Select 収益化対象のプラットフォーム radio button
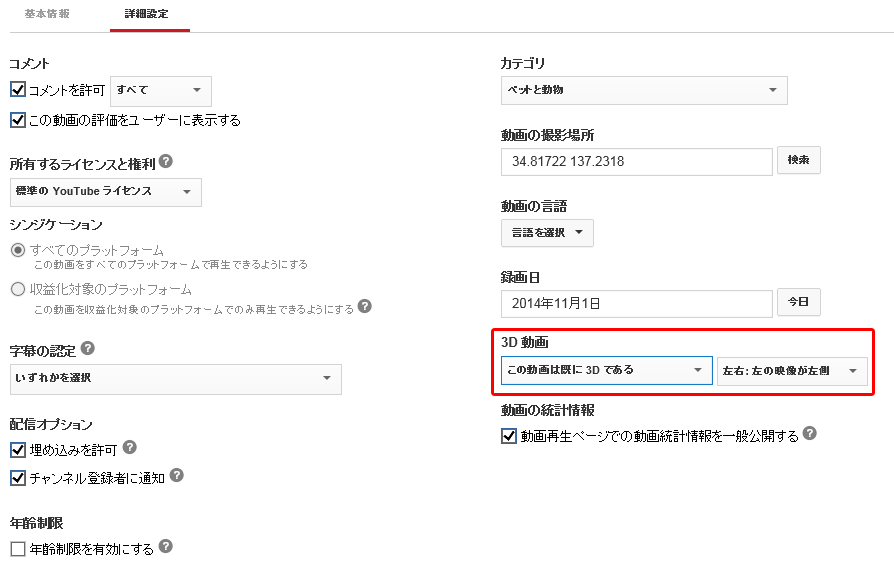Screen dimensions: 894x573 tap(17, 290)
